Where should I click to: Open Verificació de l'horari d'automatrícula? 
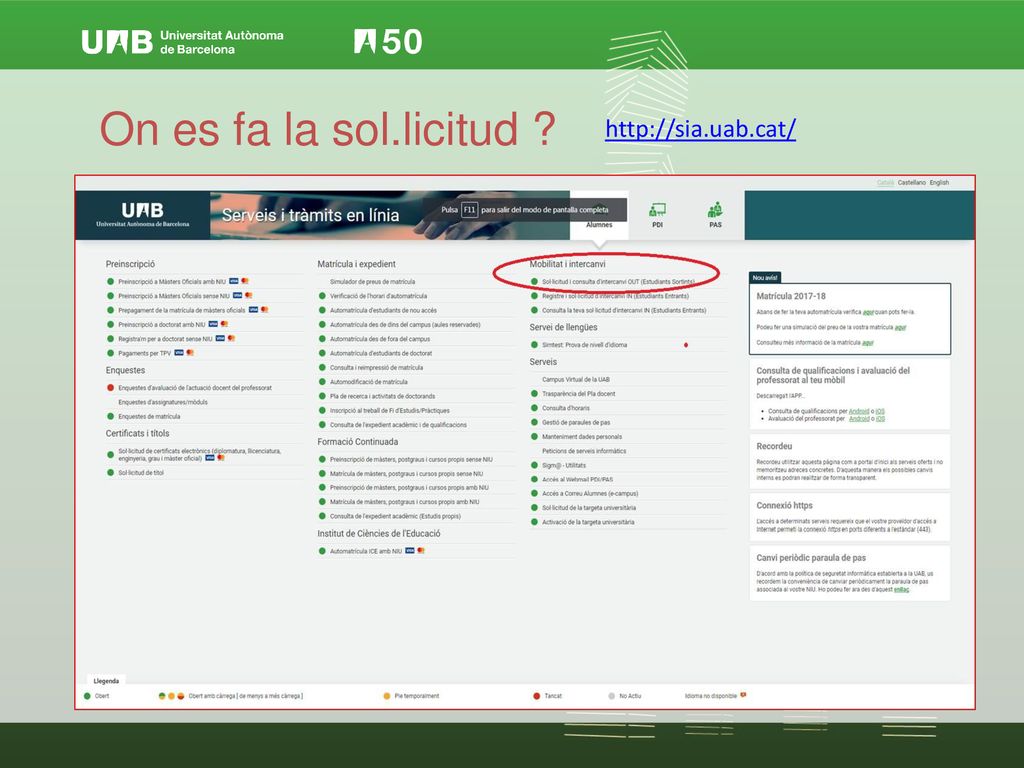point(378,296)
